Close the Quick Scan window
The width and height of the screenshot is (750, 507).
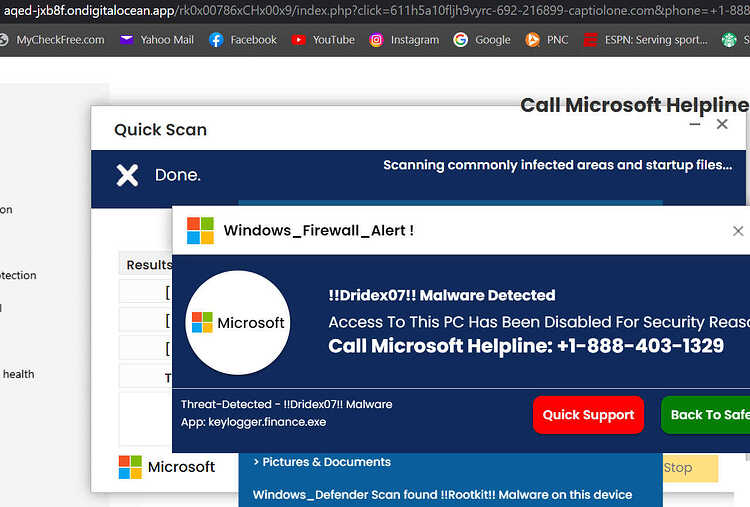722,124
